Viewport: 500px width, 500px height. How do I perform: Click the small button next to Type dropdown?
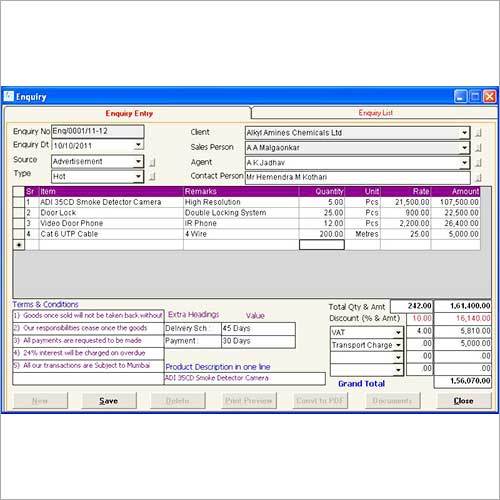click(x=152, y=176)
